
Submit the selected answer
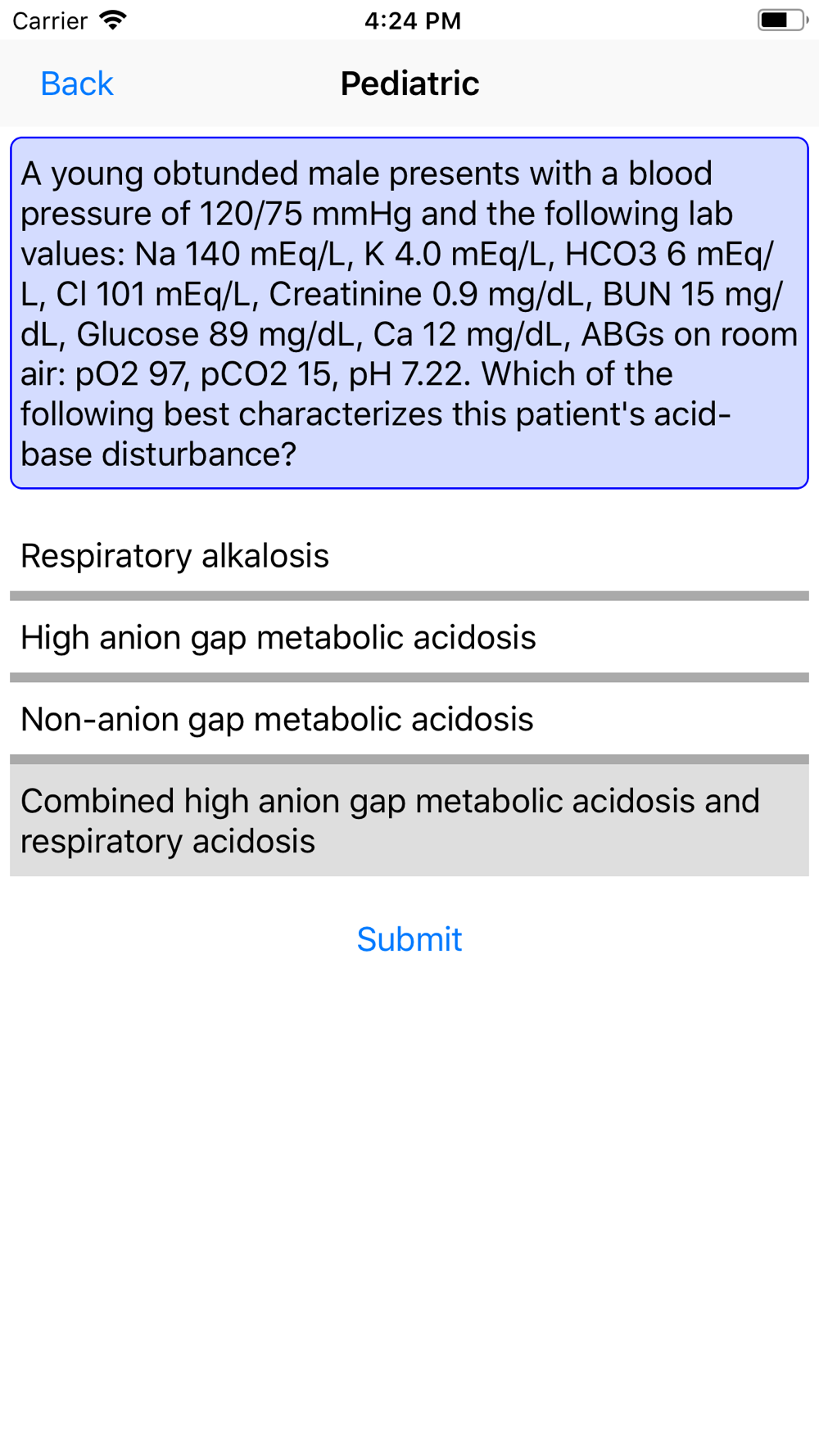[409, 939]
